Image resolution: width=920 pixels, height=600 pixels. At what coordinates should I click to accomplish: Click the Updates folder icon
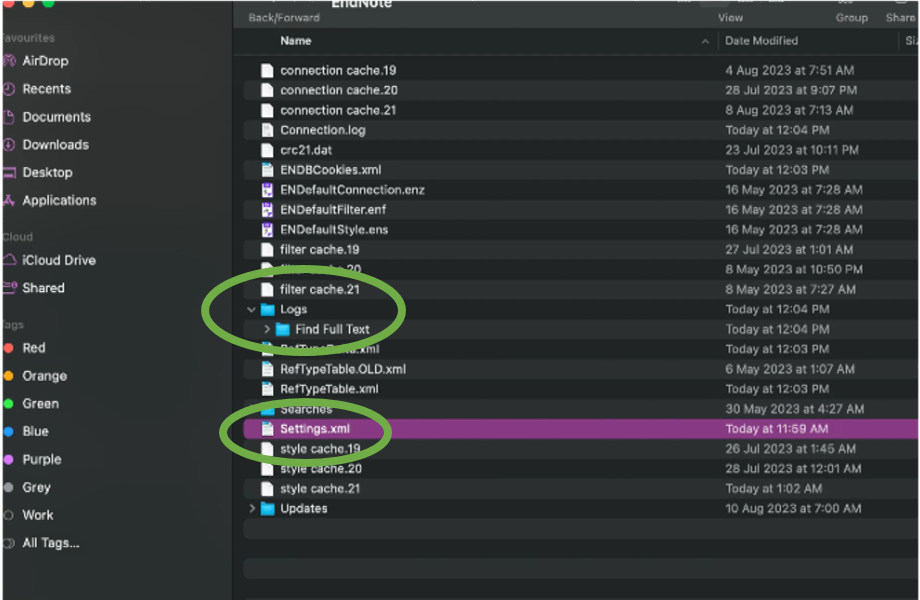pos(267,509)
